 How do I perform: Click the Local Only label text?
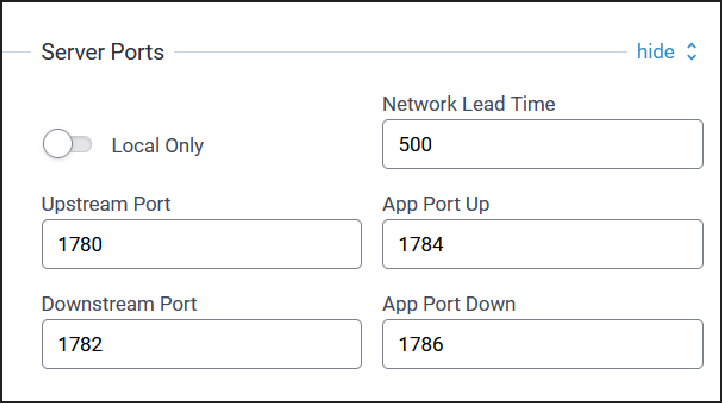click(157, 145)
